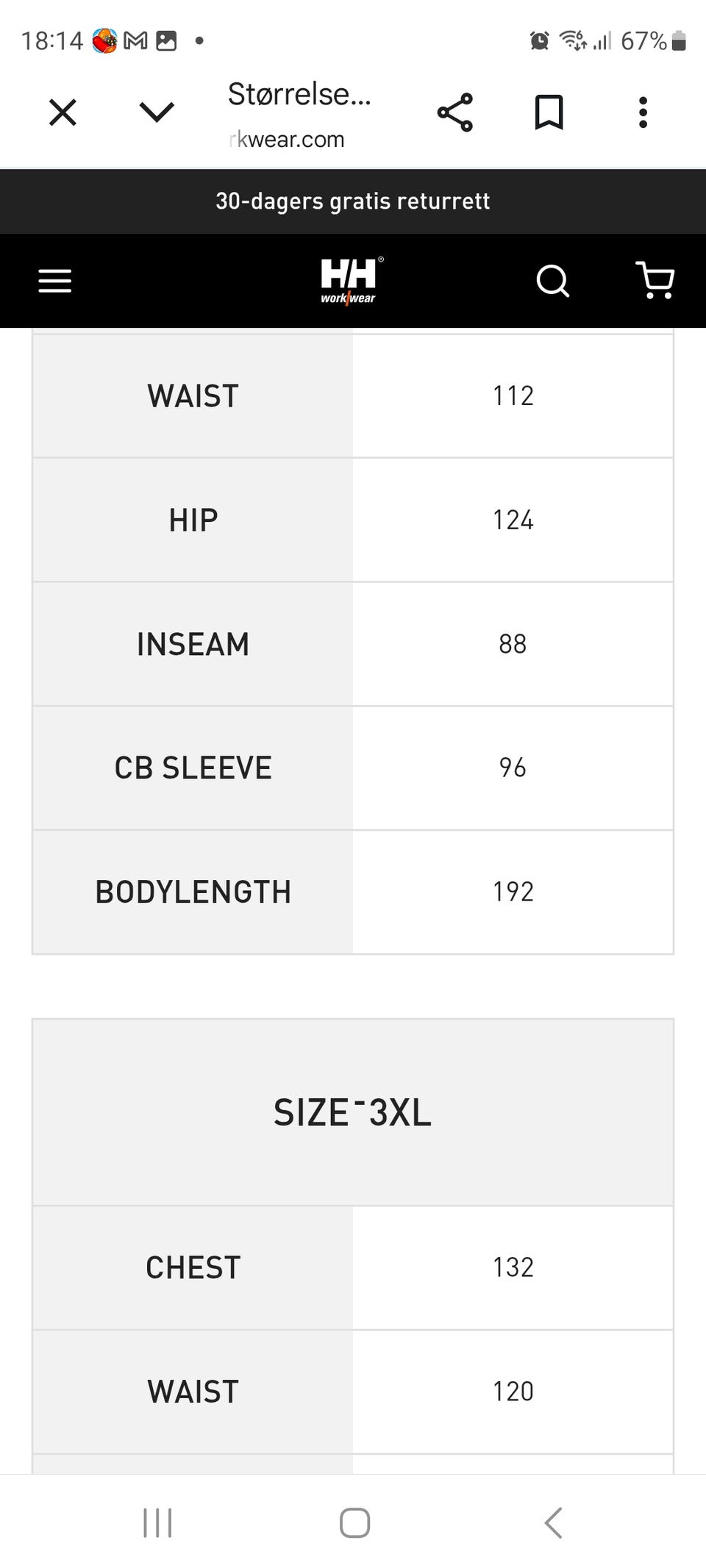The height and width of the screenshot is (1568, 706).
Task: Close the browser custom tab
Action: point(63,113)
